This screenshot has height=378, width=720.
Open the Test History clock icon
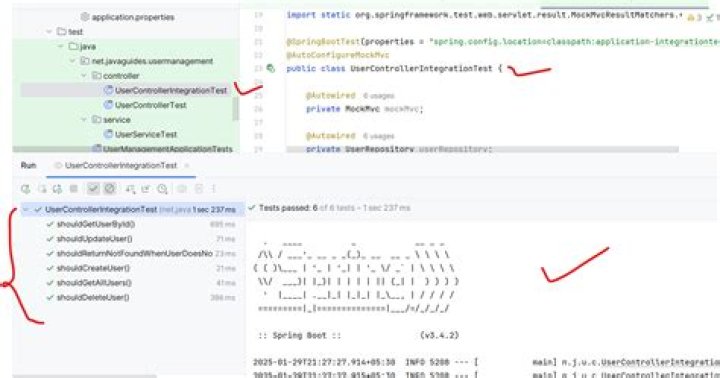[163, 189]
